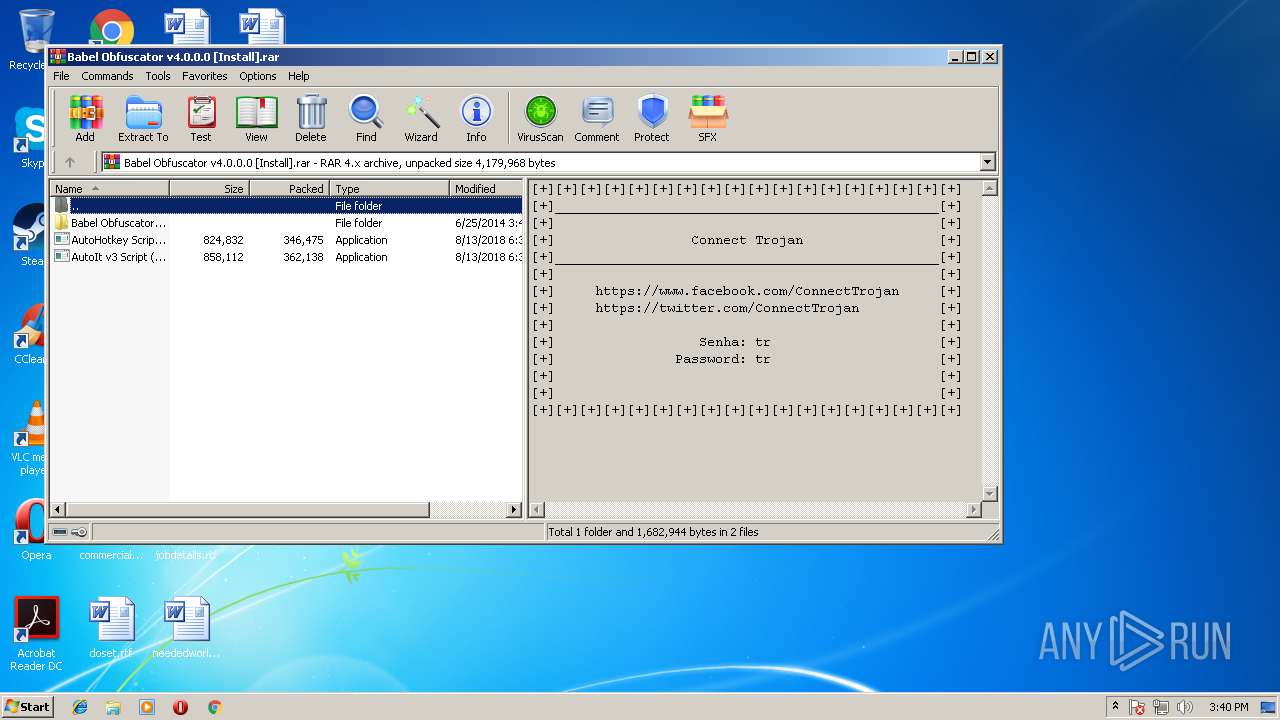Image resolution: width=1280 pixels, height=720 pixels.
Task: Select the AutoHotkey Script file row
Action: 286,240
